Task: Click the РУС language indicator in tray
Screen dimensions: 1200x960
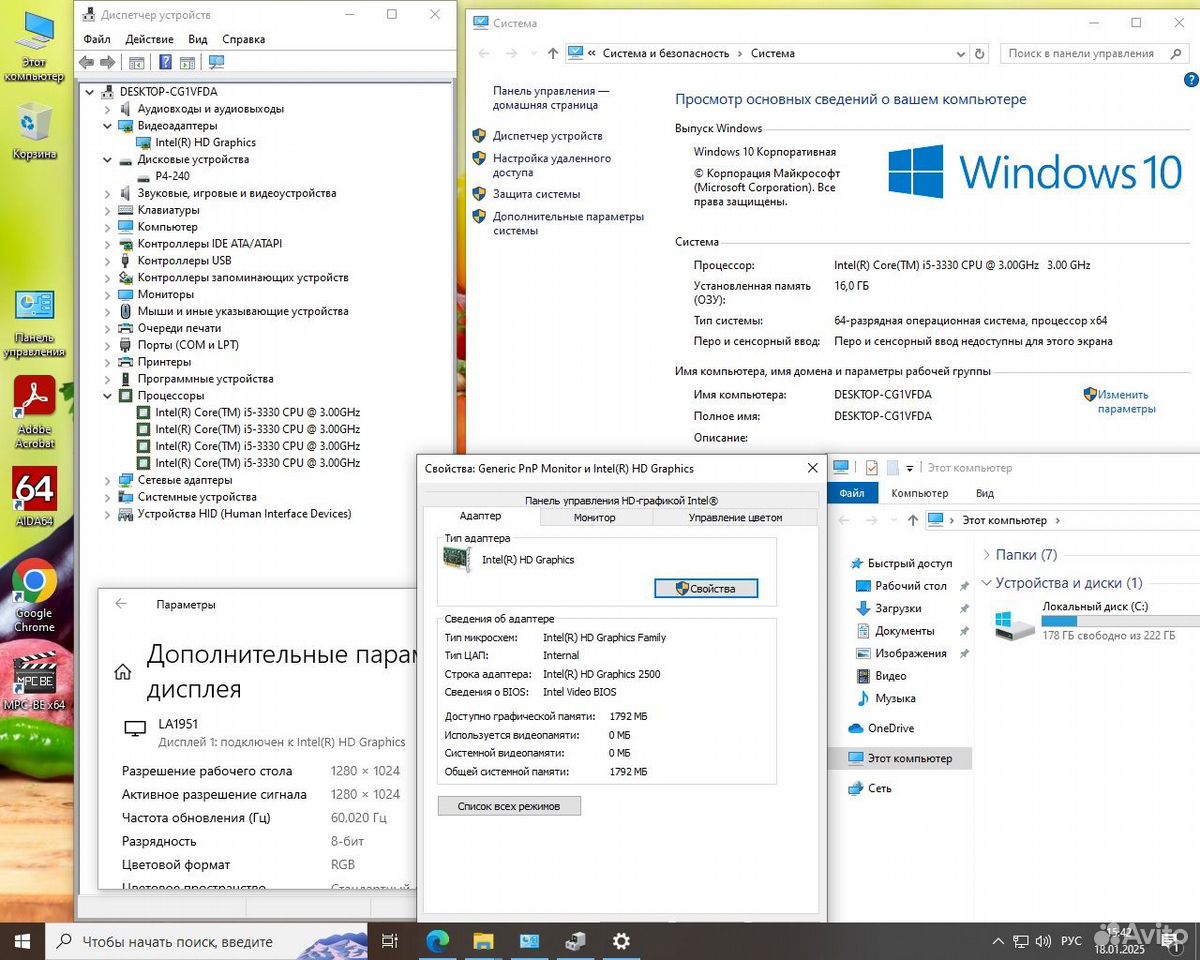Action: tap(1071, 942)
